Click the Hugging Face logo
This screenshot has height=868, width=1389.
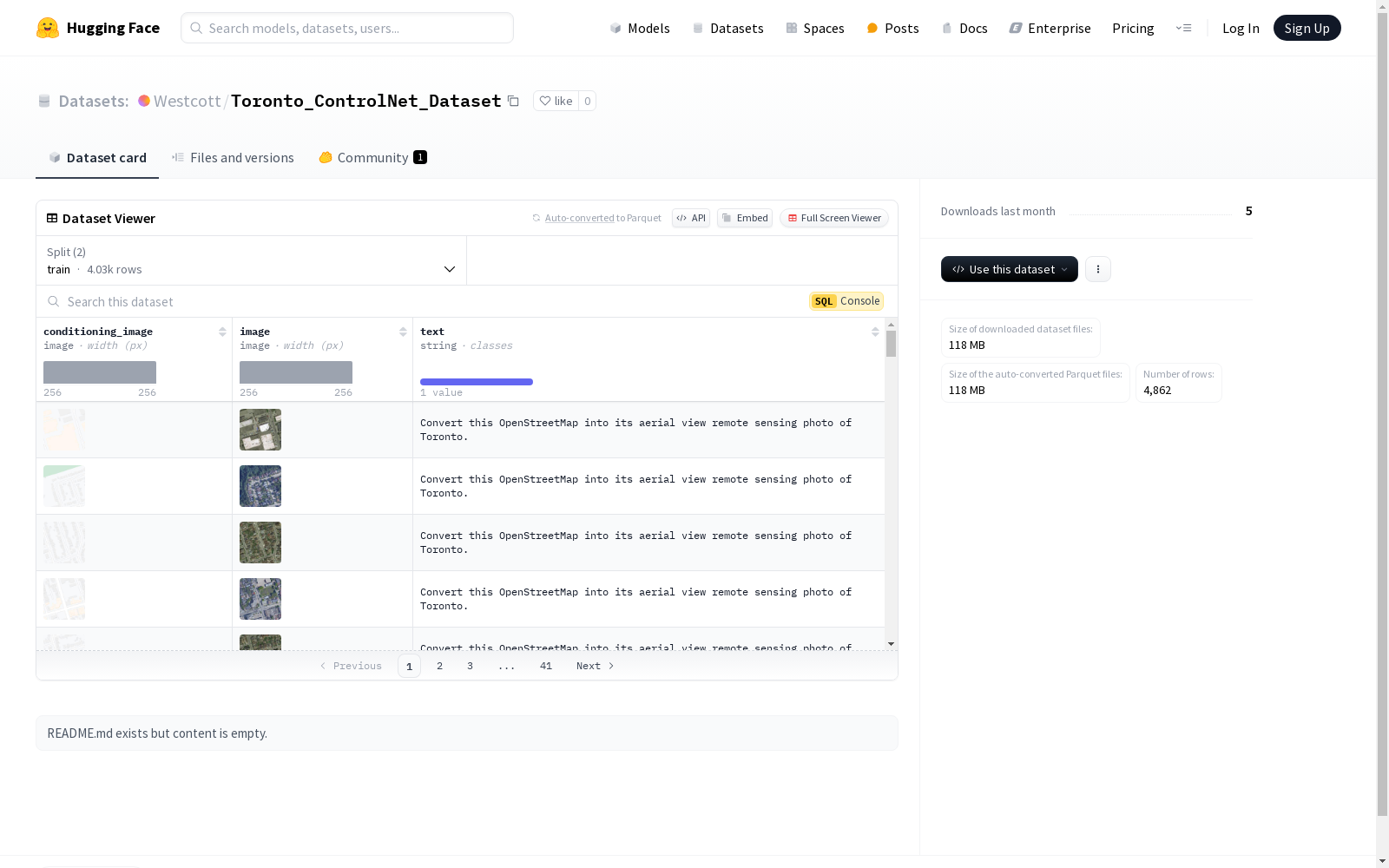[x=98, y=28]
